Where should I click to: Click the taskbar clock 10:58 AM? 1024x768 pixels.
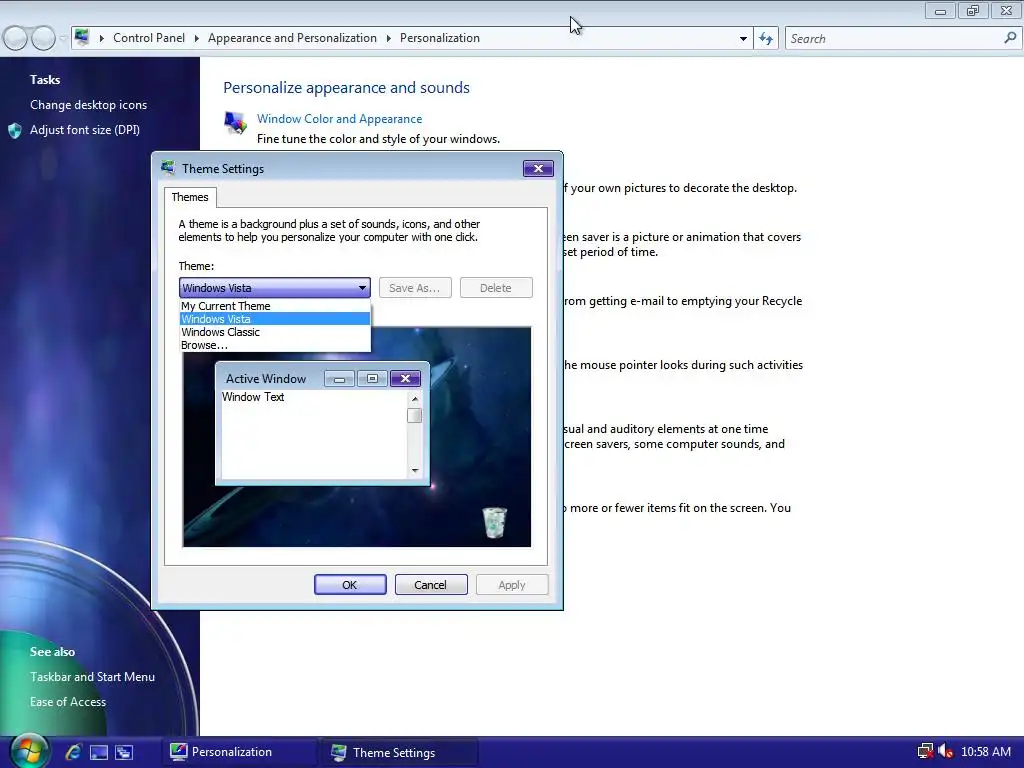986,752
